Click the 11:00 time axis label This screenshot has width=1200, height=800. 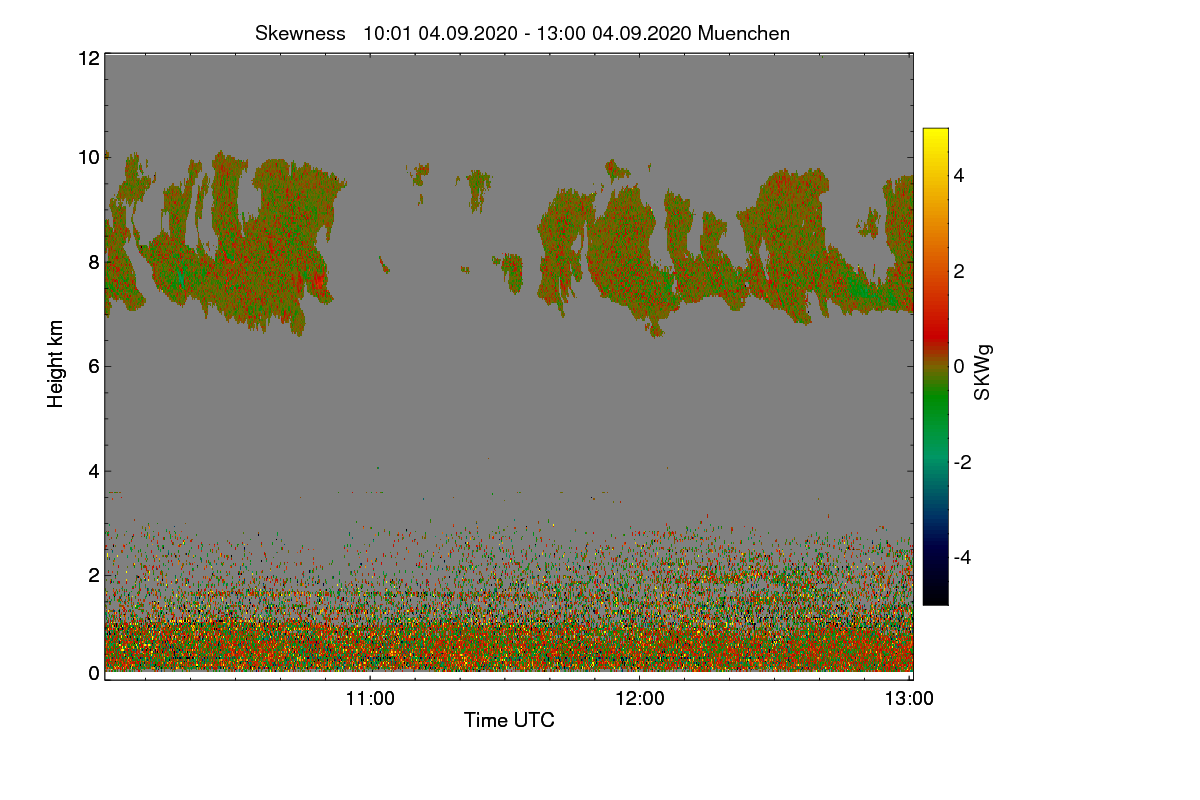[x=370, y=699]
